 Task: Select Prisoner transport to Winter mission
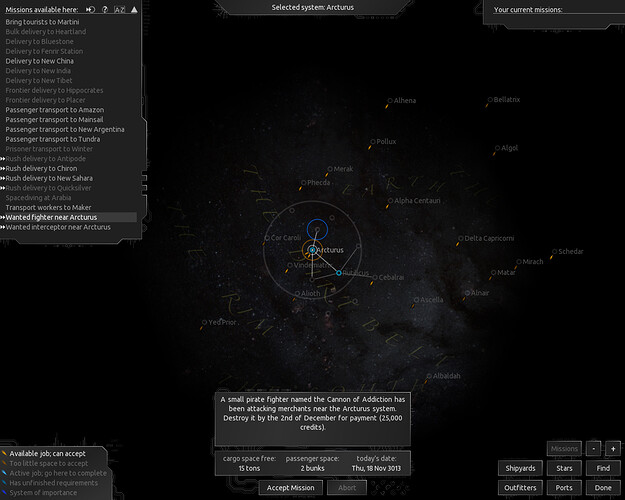point(49,149)
